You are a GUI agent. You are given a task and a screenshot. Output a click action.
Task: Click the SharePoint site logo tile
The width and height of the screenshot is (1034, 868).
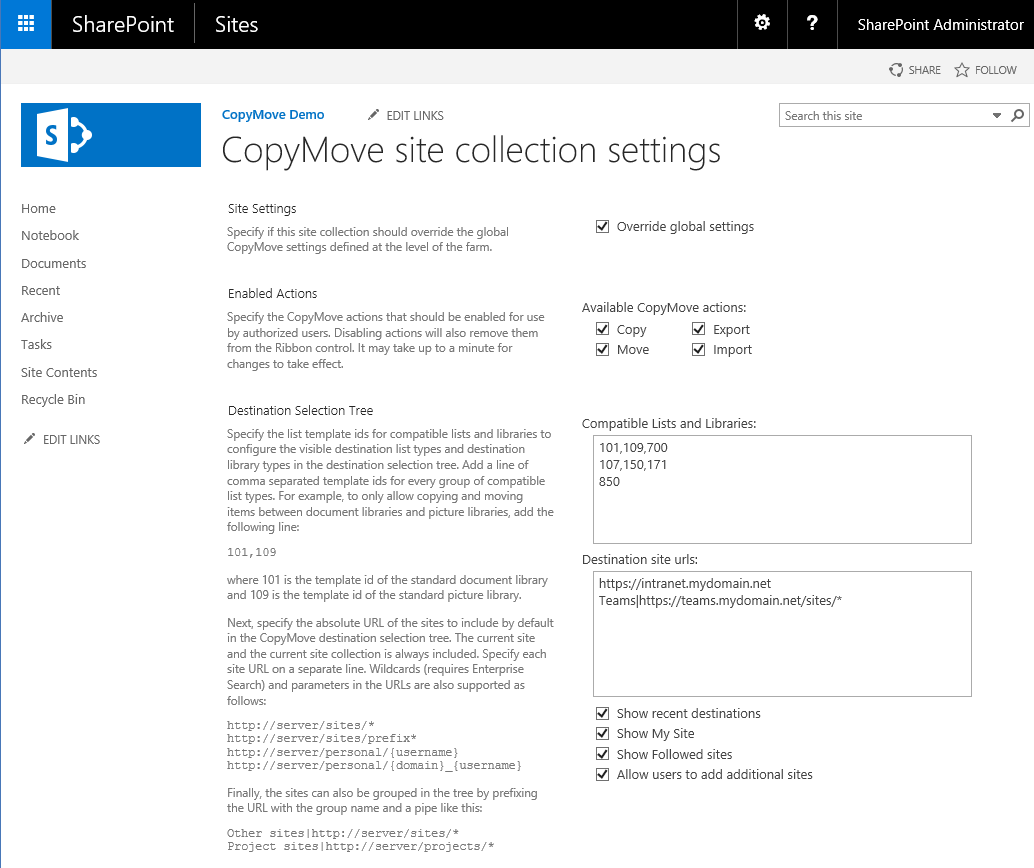(x=110, y=133)
